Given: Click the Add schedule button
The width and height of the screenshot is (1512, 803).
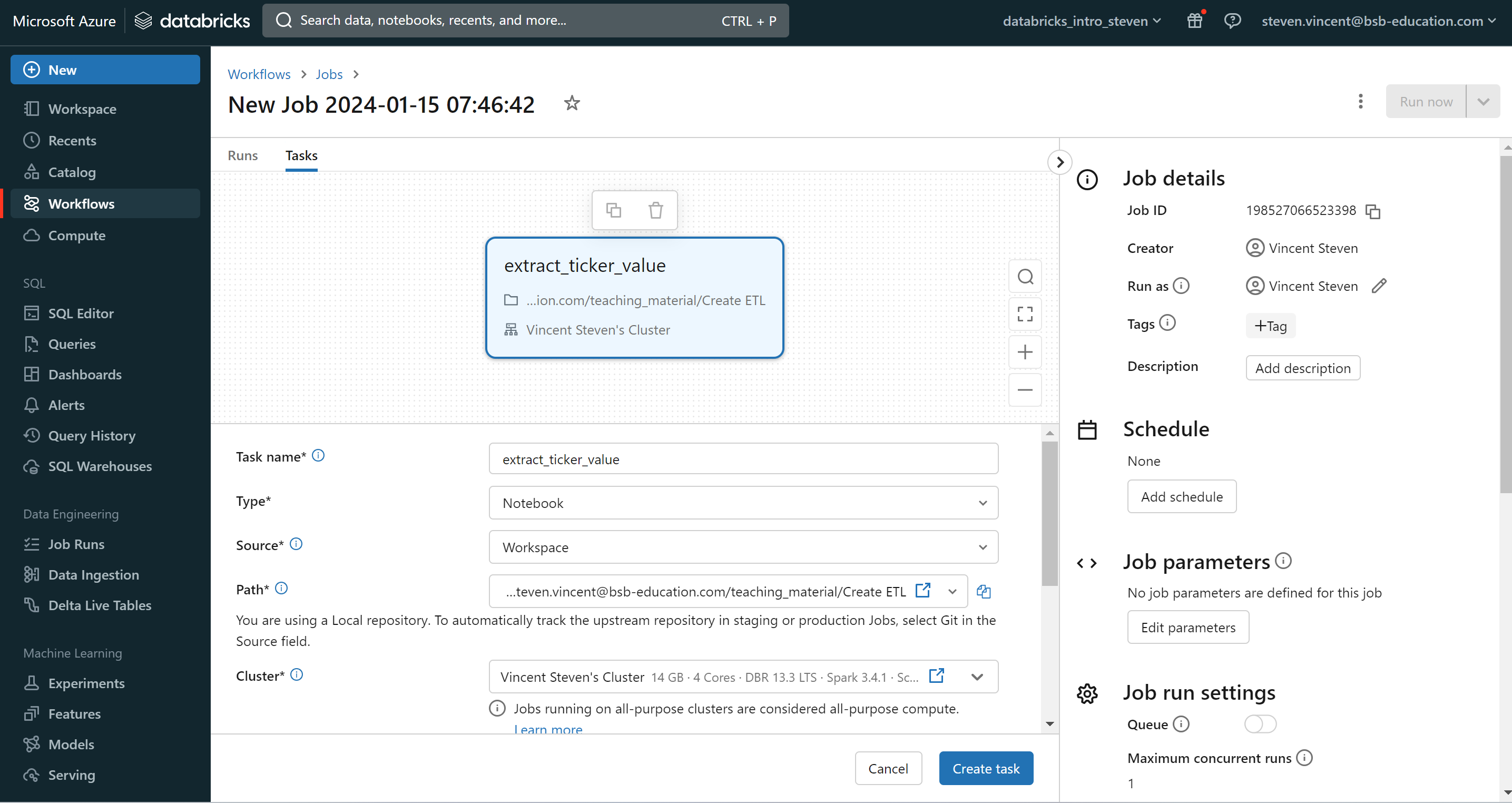Looking at the screenshot, I should coord(1182,496).
